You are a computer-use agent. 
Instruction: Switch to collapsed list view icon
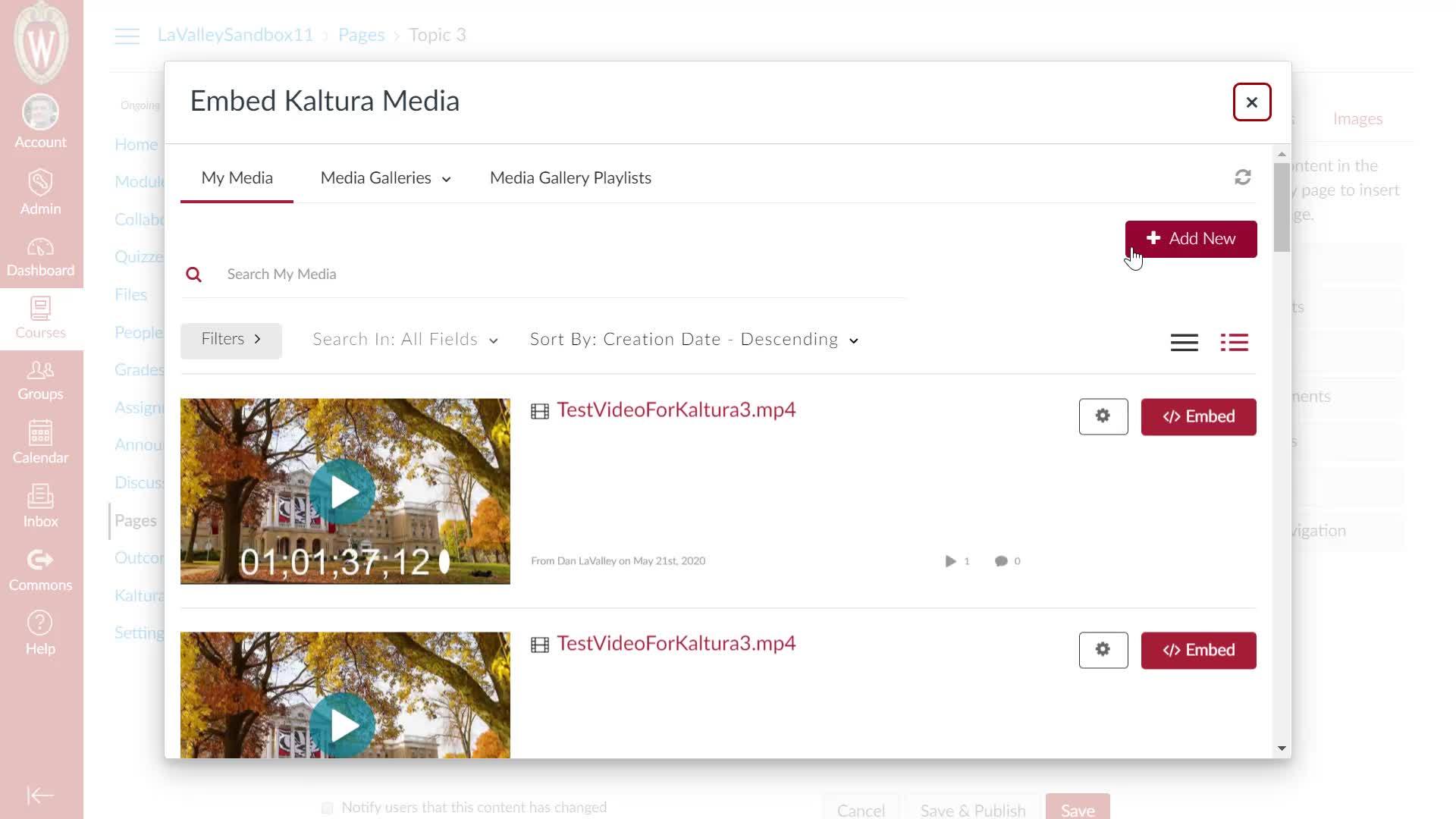coord(1184,343)
